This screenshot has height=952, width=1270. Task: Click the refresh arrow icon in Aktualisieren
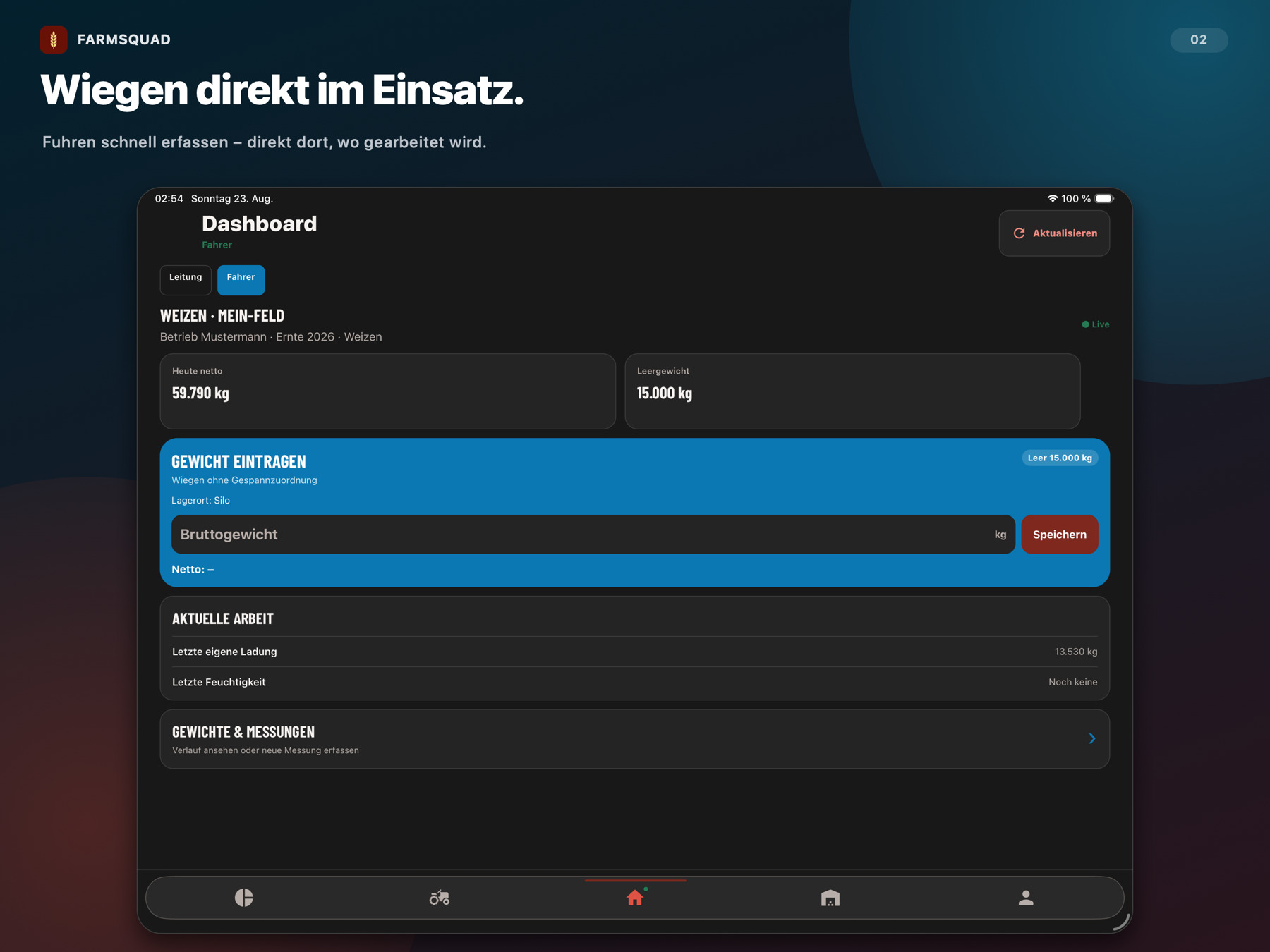(1019, 233)
